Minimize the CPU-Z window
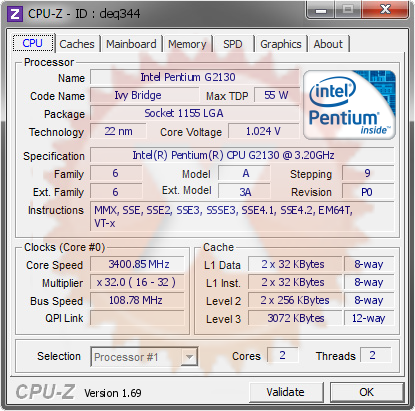The image size is (415, 411). (321, 10)
